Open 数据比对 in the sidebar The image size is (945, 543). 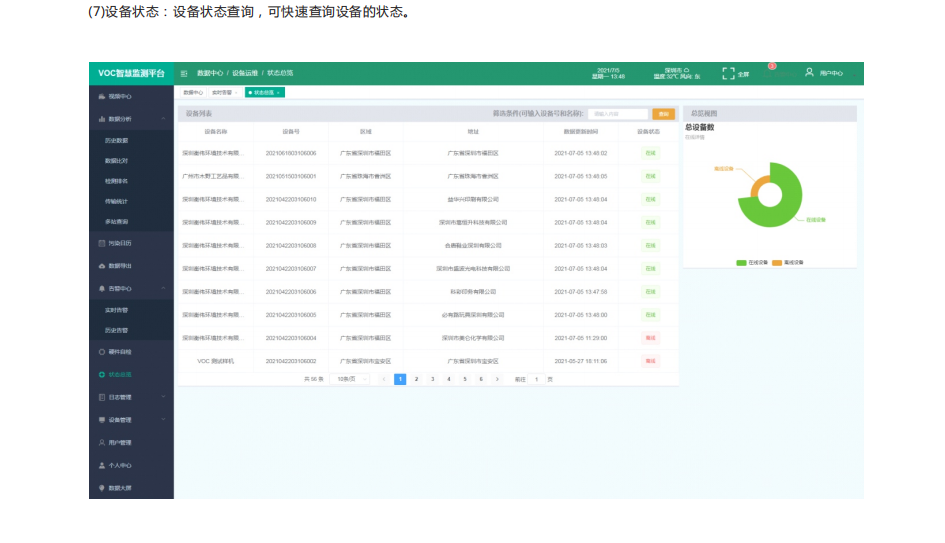(x=117, y=162)
